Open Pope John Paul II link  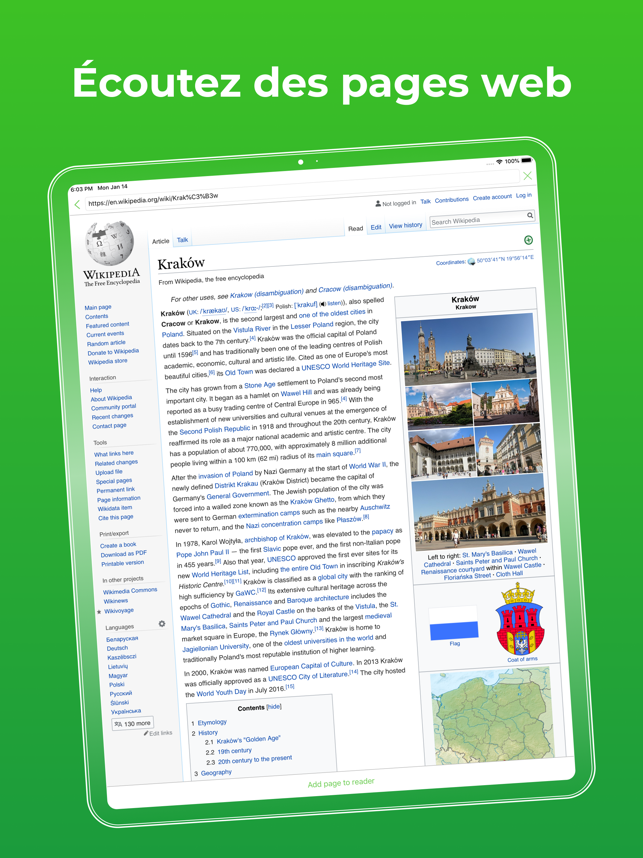pos(202,554)
